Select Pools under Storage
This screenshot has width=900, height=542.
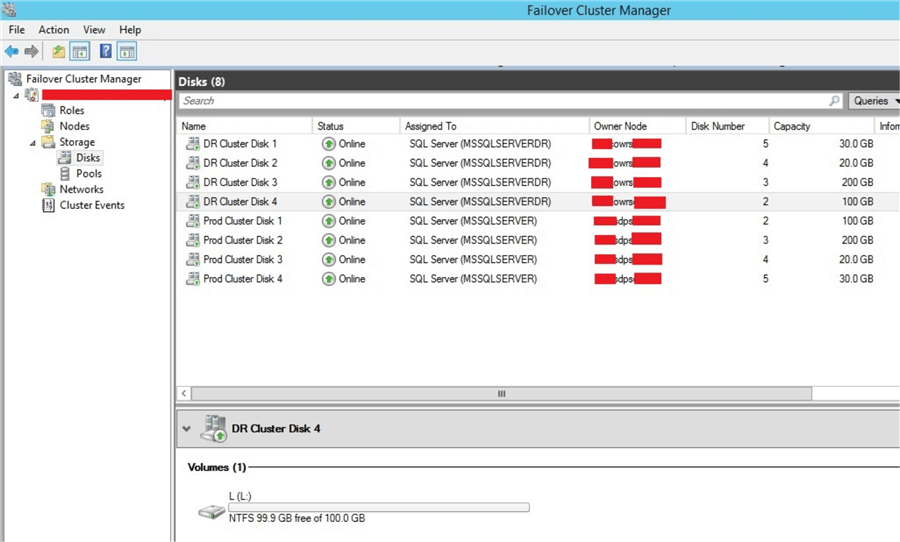pos(89,173)
